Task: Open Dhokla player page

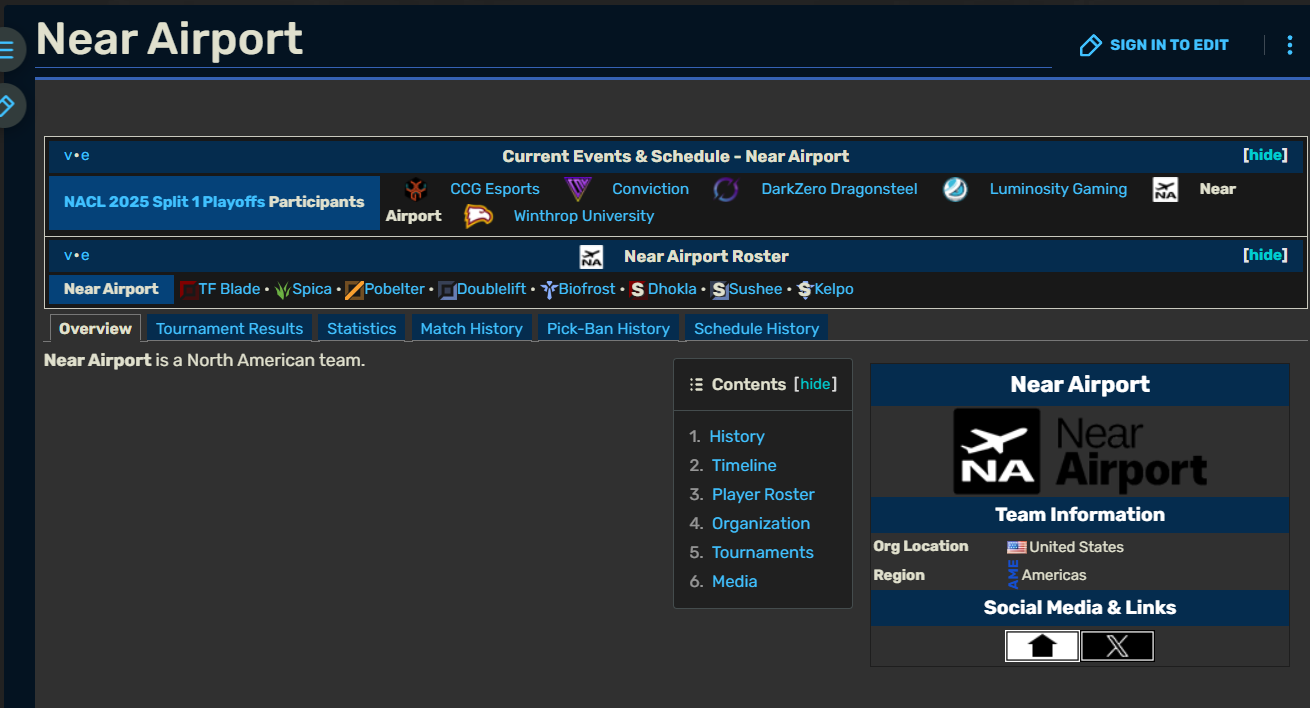Action: (672, 289)
